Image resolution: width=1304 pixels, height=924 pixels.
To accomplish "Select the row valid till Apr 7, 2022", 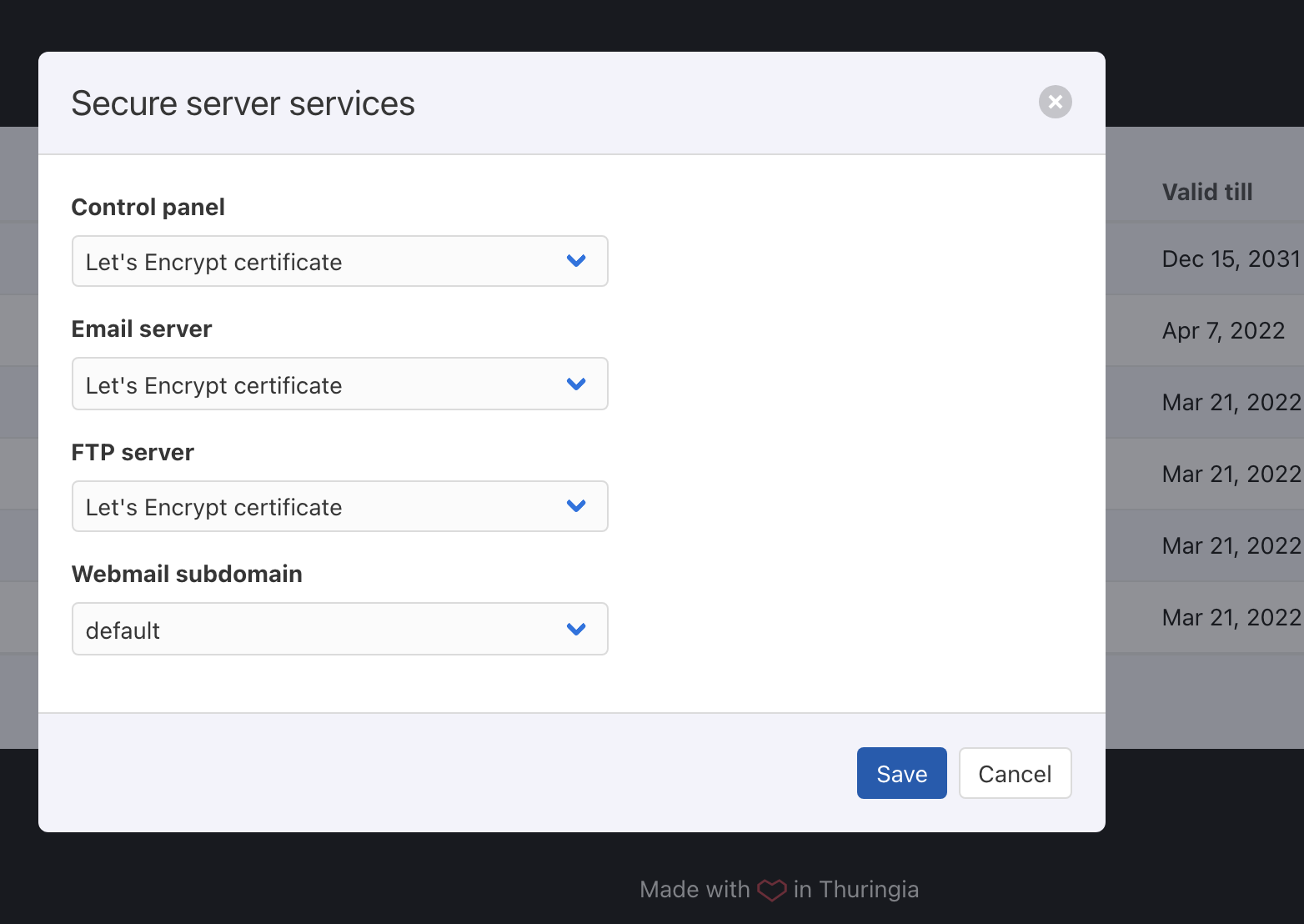I will (1222, 331).
